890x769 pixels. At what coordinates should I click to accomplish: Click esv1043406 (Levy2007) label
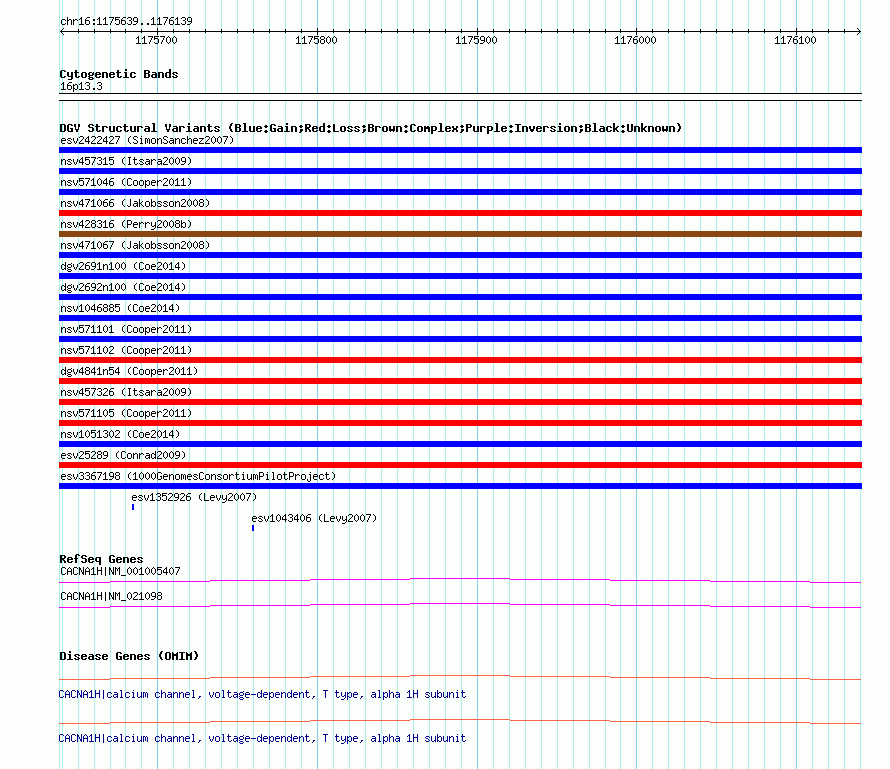coord(314,518)
